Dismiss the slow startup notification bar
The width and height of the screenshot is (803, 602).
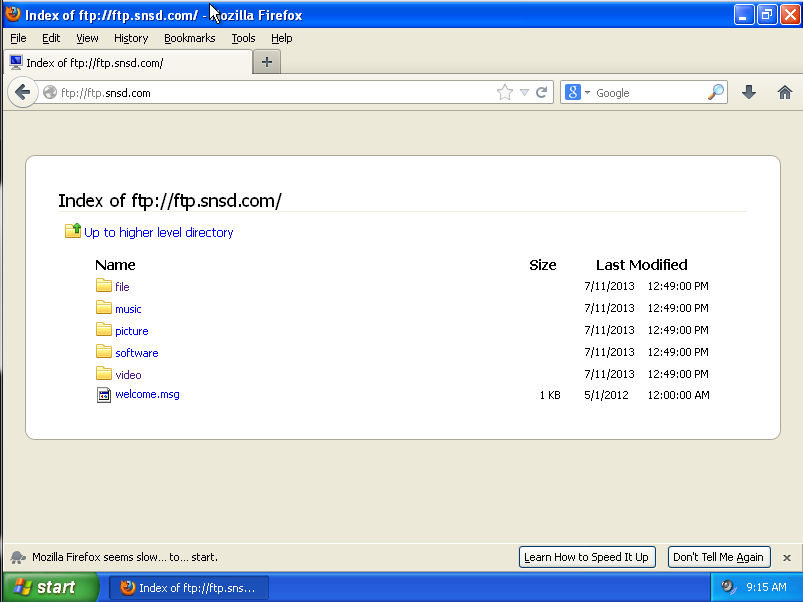pyautogui.click(x=787, y=557)
